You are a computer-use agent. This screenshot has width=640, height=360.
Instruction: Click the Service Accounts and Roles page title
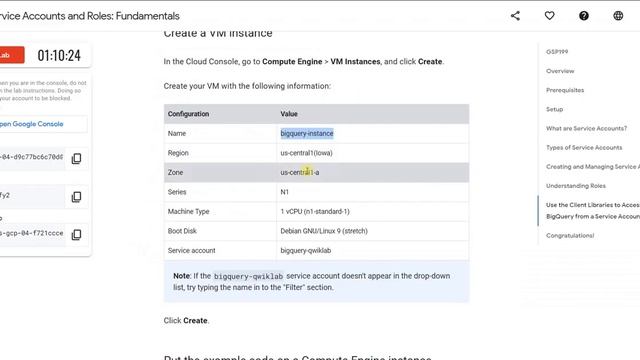[x=89, y=16]
